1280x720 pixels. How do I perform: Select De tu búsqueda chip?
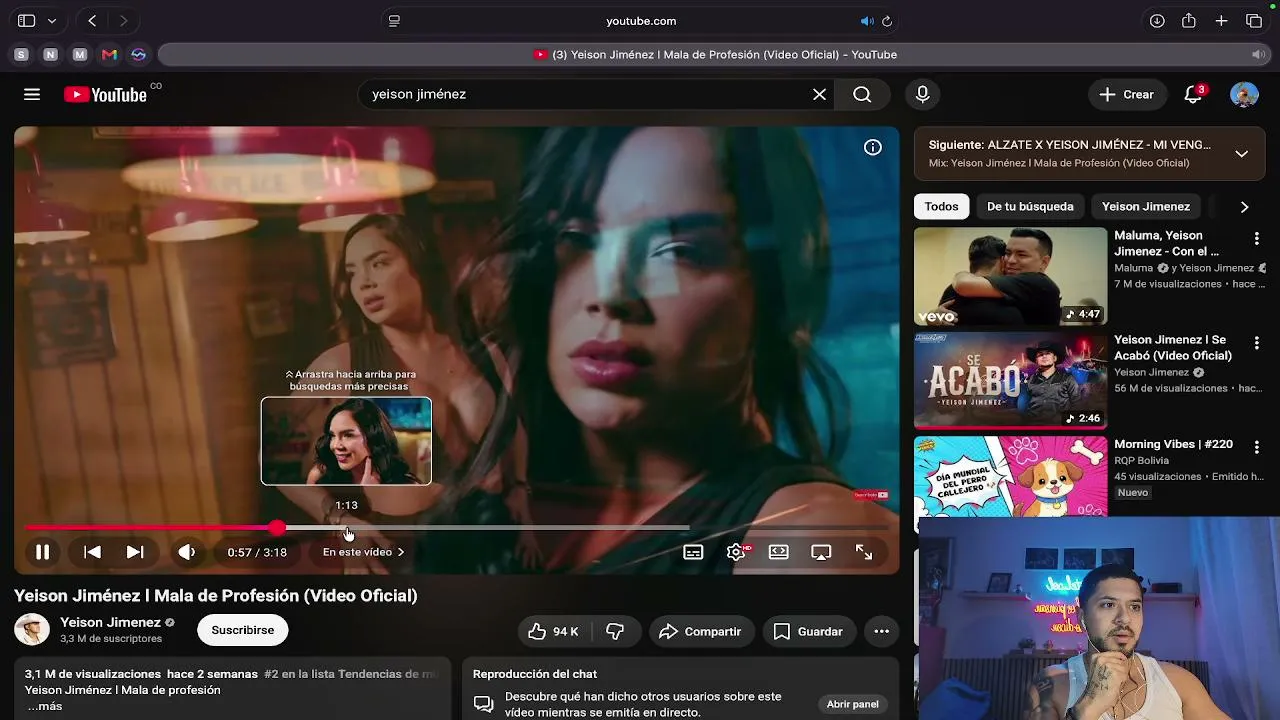point(1030,206)
